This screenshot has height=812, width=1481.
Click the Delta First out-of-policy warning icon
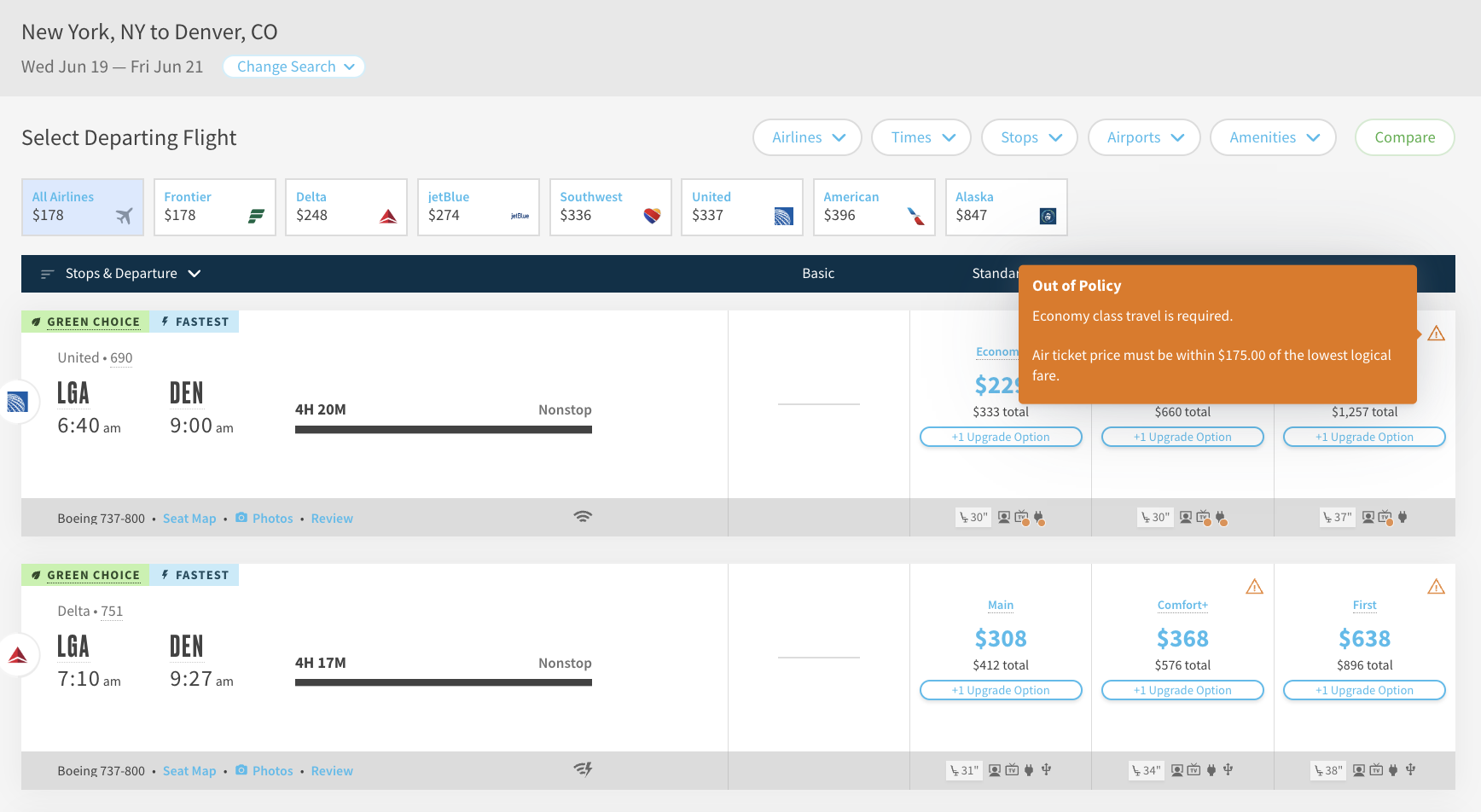(1437, 587)
